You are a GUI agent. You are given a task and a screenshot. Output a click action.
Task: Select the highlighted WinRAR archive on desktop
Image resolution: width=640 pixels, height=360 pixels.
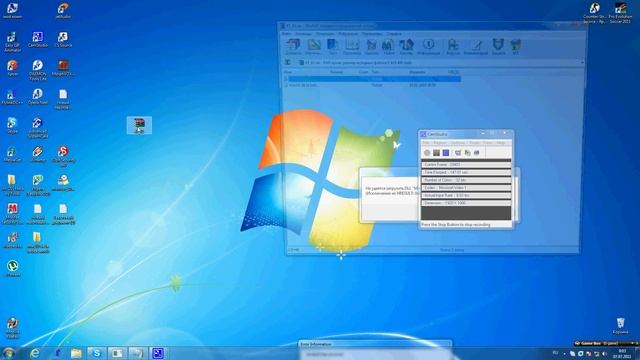(x=139, y=125)
